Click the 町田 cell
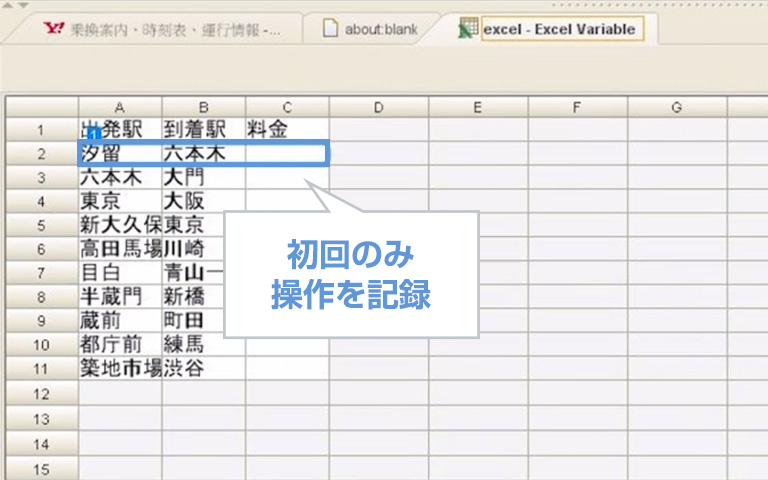 (193, 321)
